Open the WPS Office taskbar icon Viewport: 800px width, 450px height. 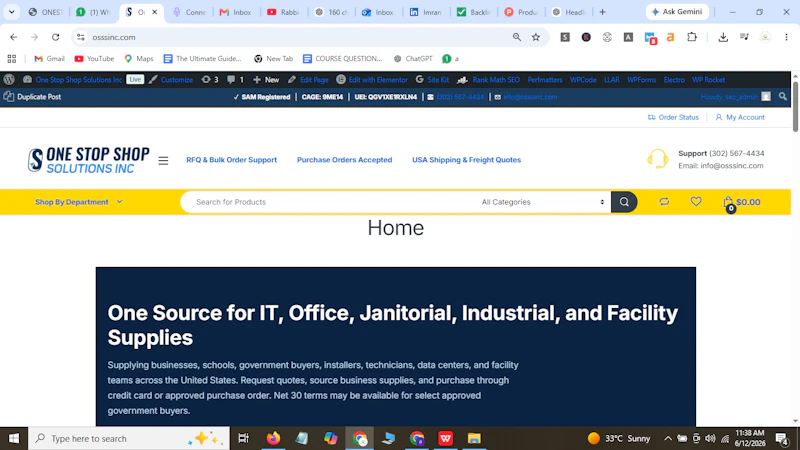pyautogui.click(x=445, y=438)
